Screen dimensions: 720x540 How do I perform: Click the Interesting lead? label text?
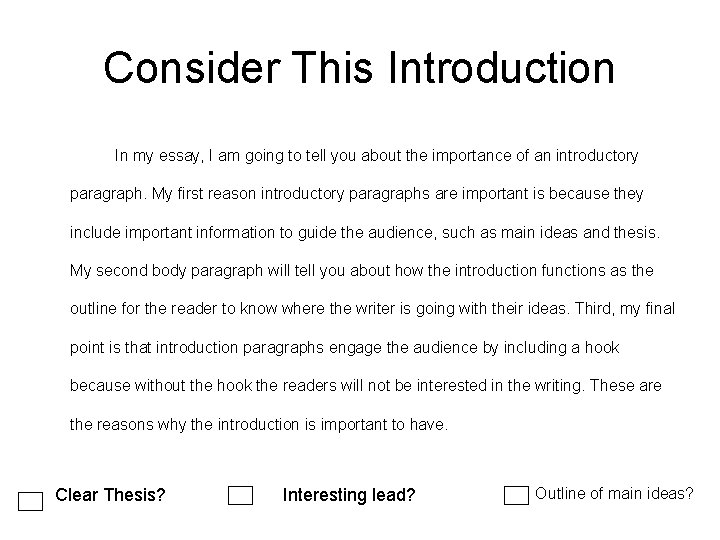(349, 495)
